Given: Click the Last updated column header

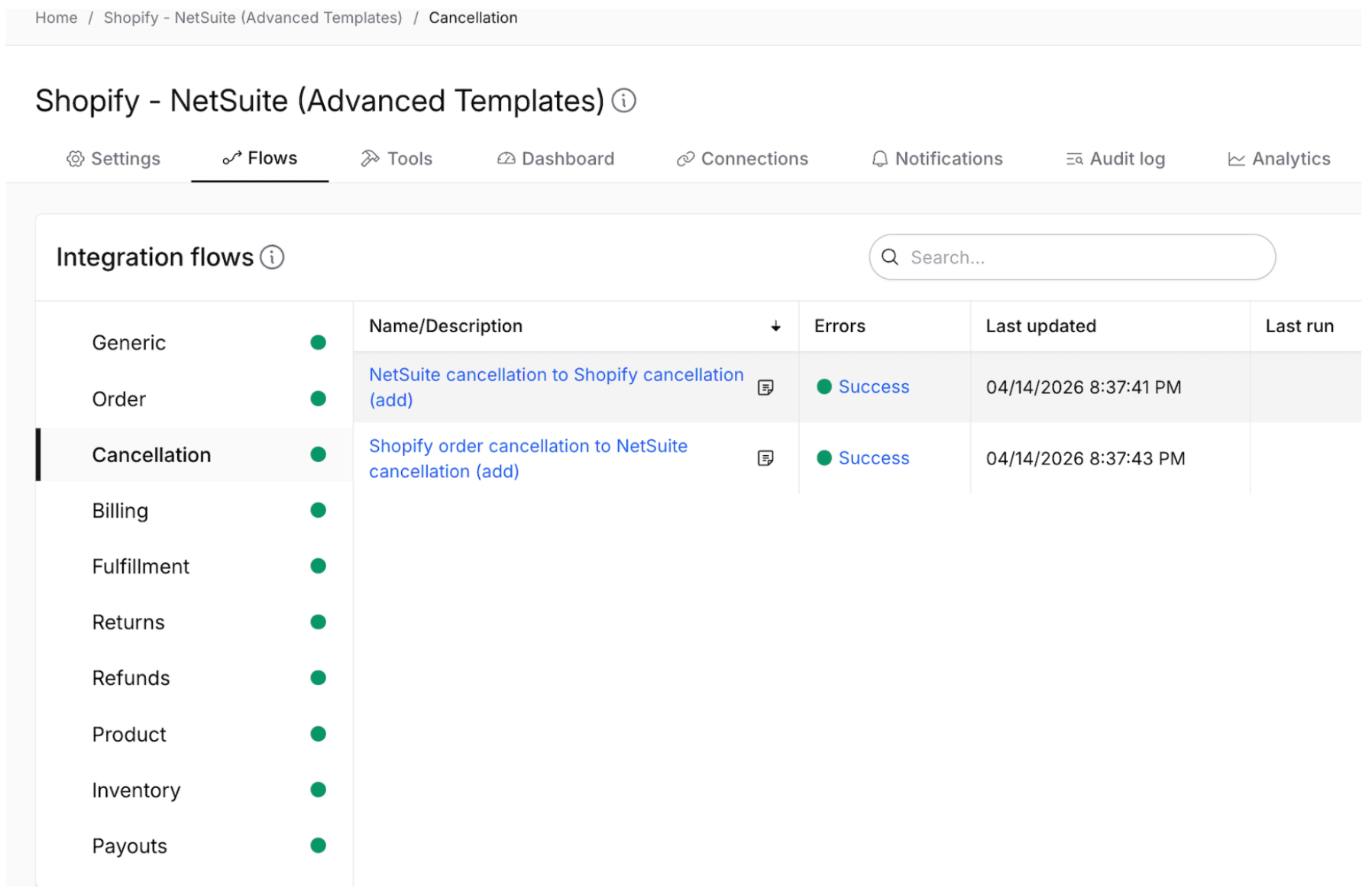Looking at the screenshot, I should pyautogui.click(x=1040, y=326).
